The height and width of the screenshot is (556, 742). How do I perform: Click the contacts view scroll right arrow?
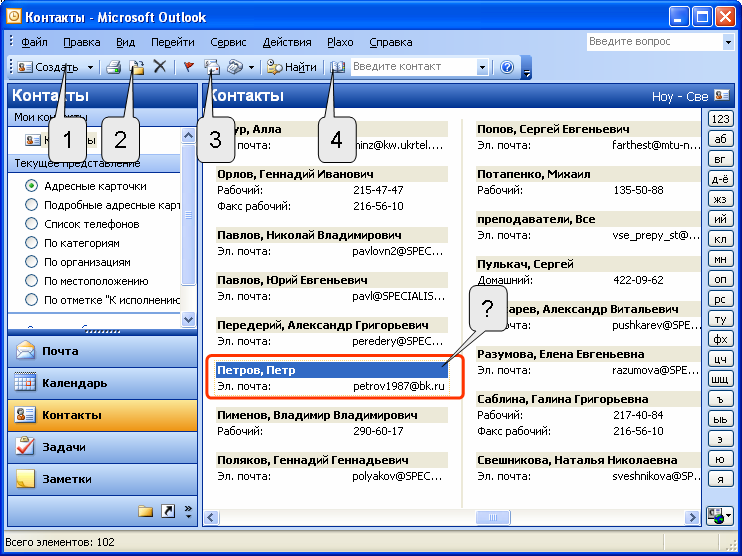point(693,517)
